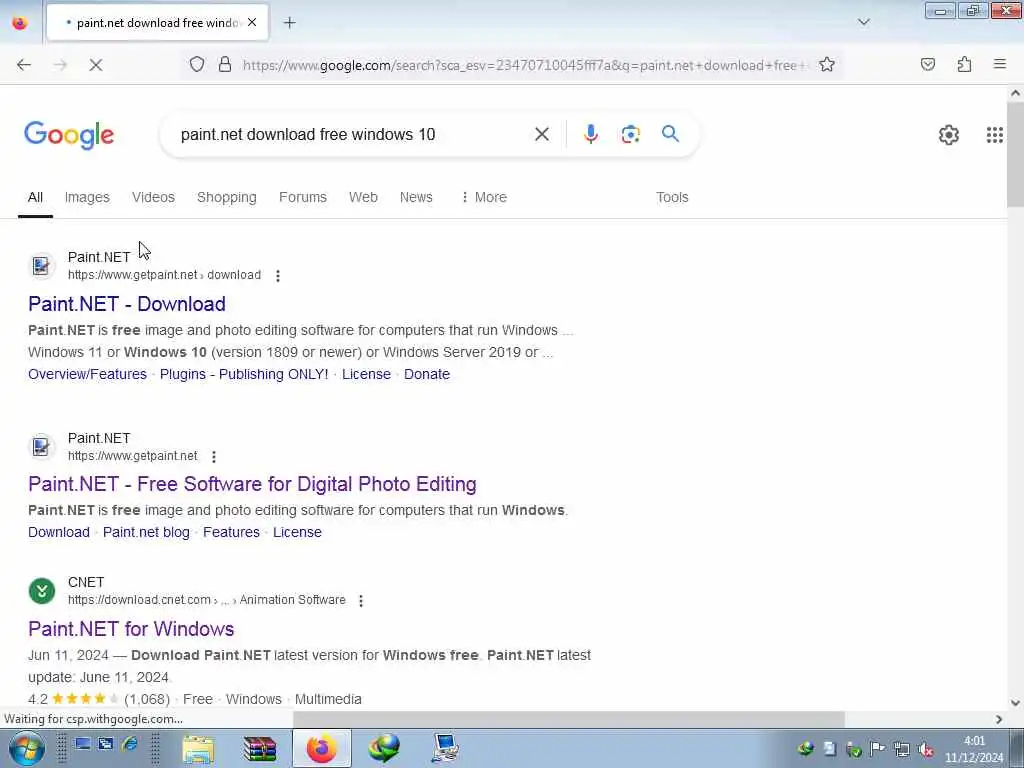
Task: Open the License link beside Features
Action: tap(297, 532)
